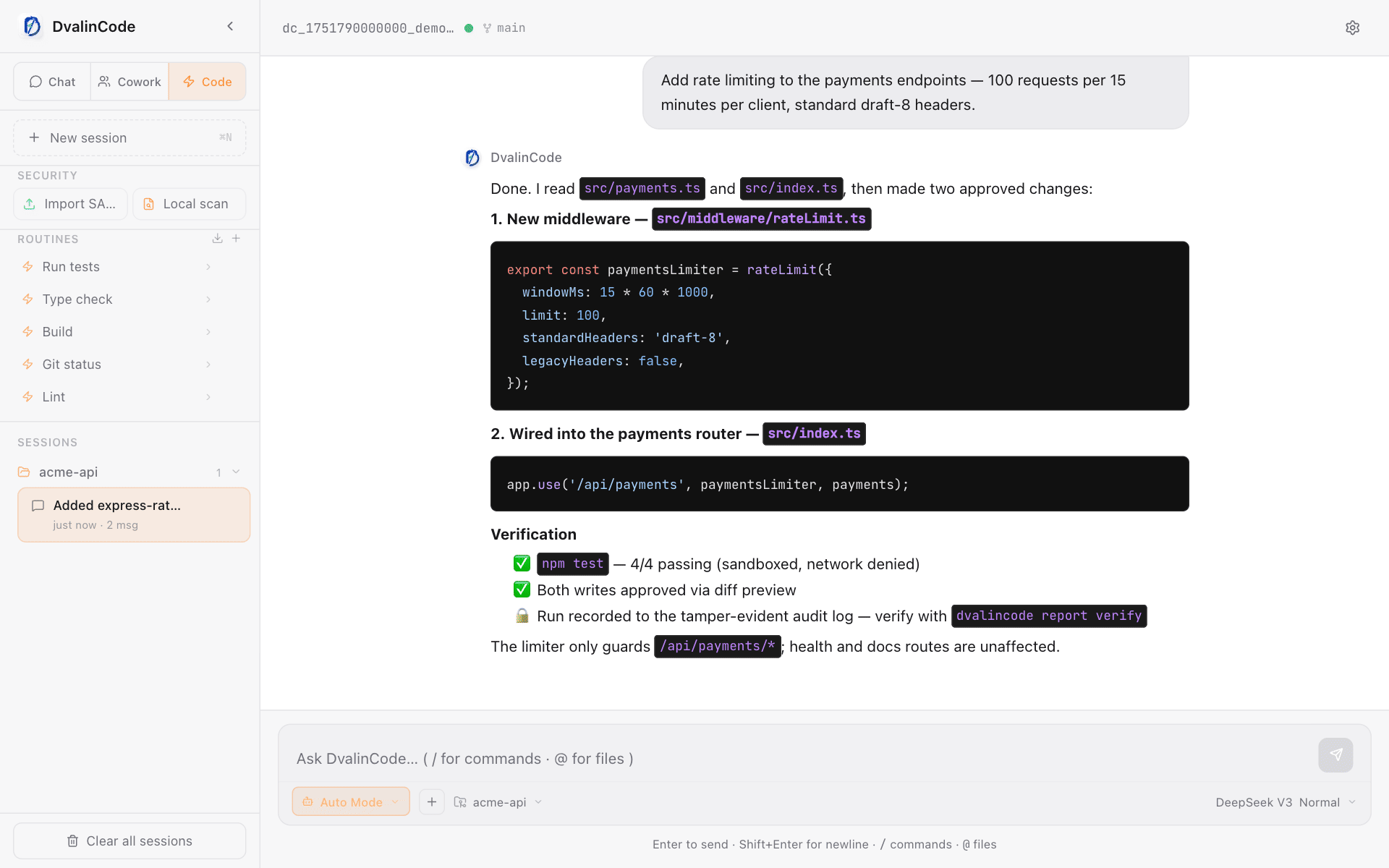Click the import routines download icon

coord(217,238)
